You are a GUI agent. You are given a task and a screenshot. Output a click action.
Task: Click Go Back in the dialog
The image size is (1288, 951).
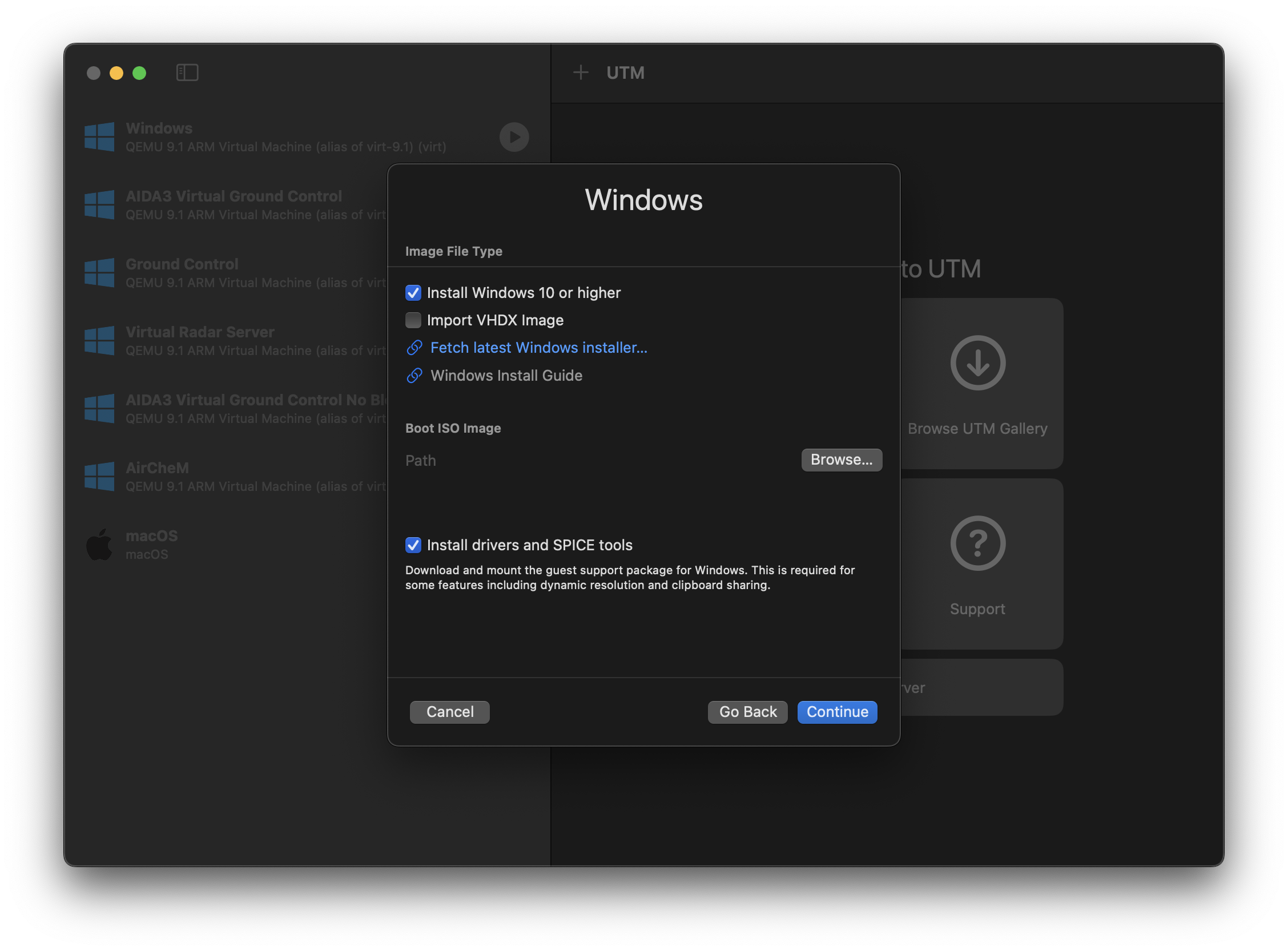[747, 711]
